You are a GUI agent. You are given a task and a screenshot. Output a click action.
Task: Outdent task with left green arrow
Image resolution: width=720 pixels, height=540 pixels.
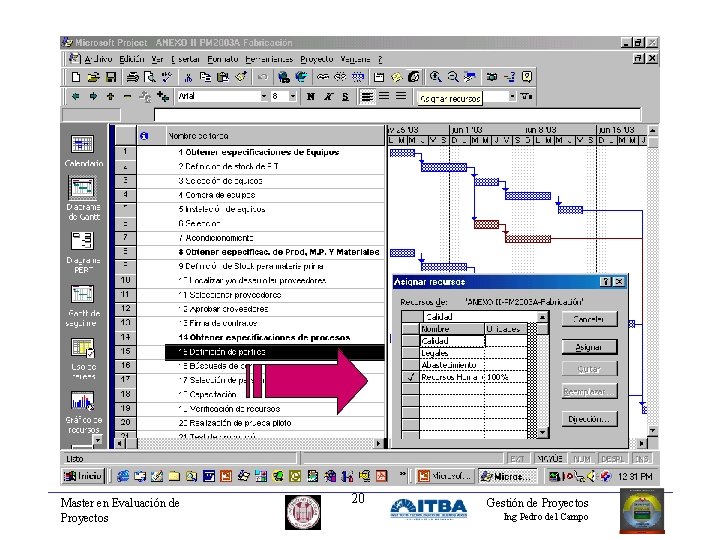click(x=76, y=96)
